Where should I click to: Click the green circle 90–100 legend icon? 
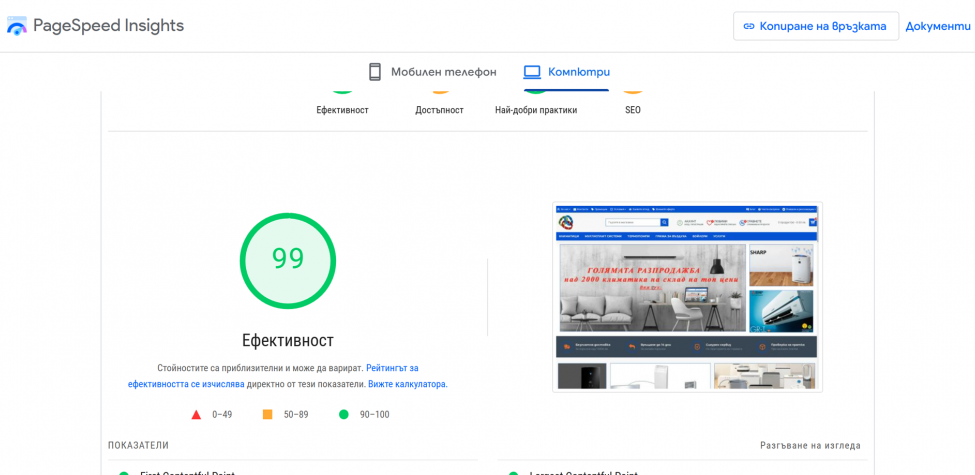coord(343,414)
